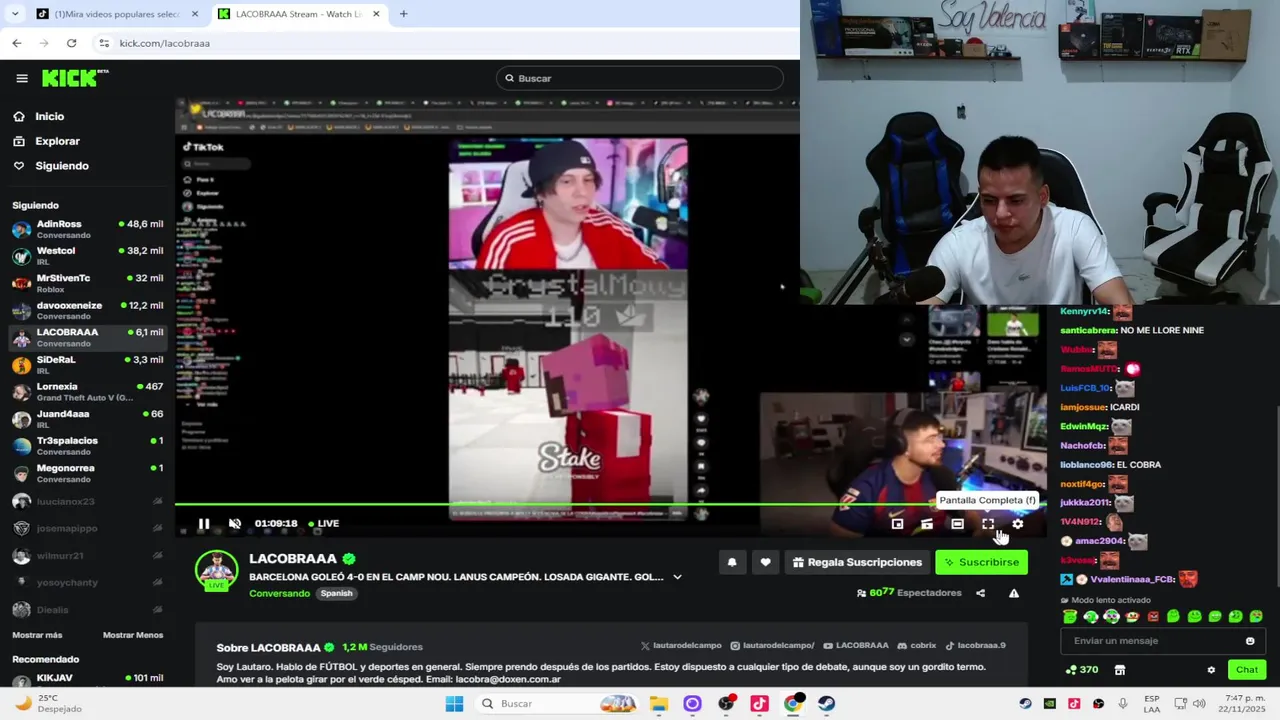The image size is (1280, 720).
Task: Open the Kick hamburger sidebar menu
Action: [x=22, y=78]
